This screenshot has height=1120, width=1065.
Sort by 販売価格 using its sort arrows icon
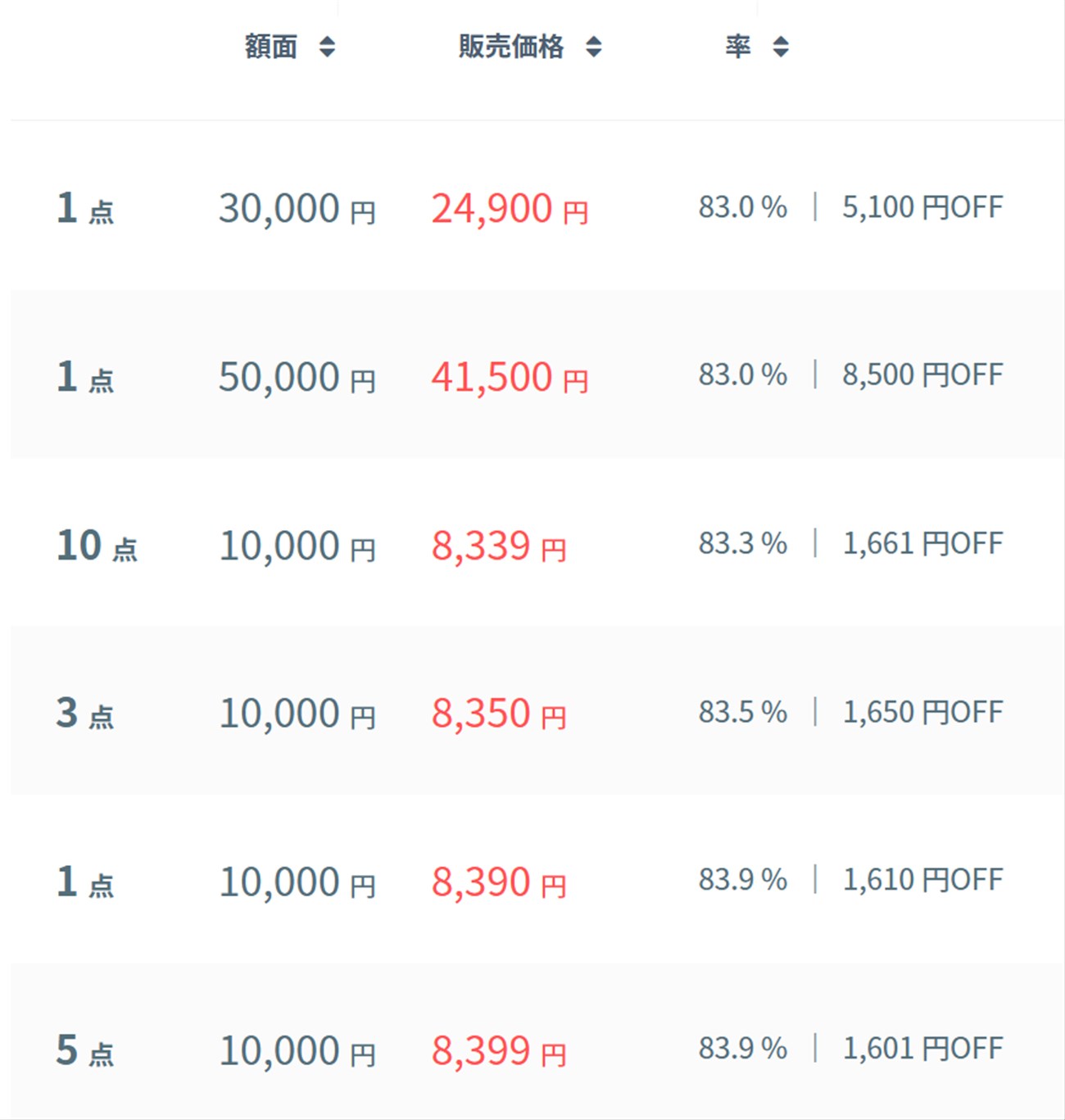click(594, 47)
